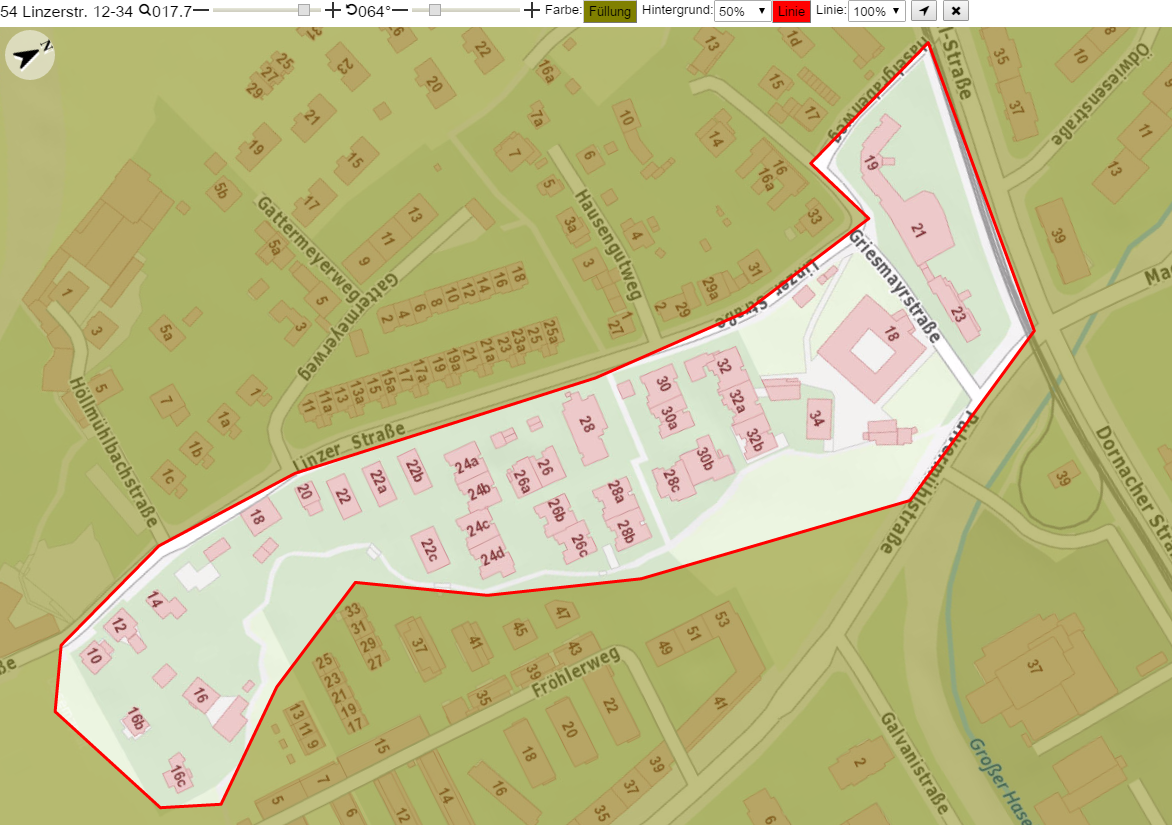Click the Linzer Straße street label

pos(350,448)
